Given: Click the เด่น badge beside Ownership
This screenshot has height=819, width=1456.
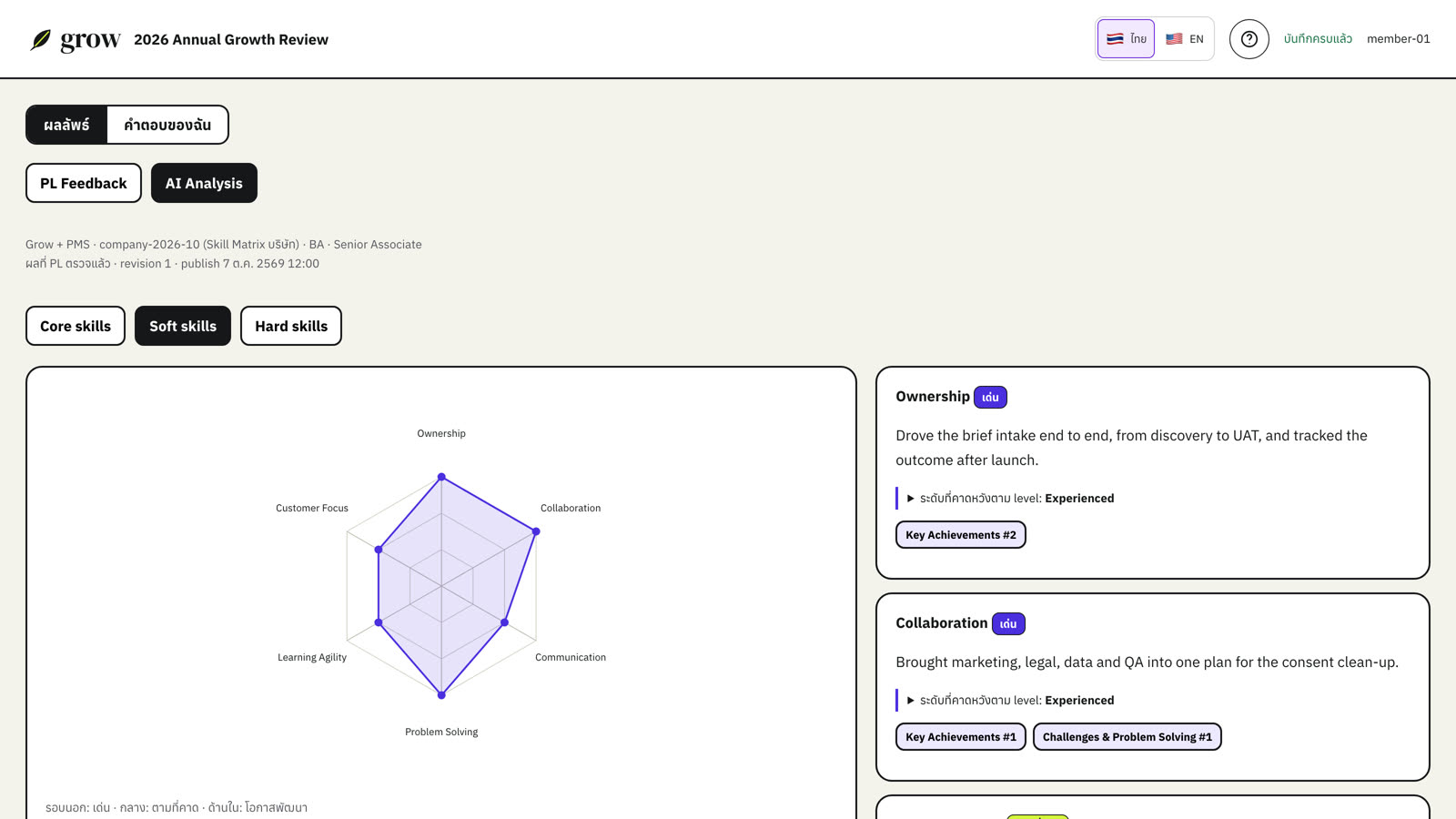Looking at the screenshot, I should click(990, 397).
